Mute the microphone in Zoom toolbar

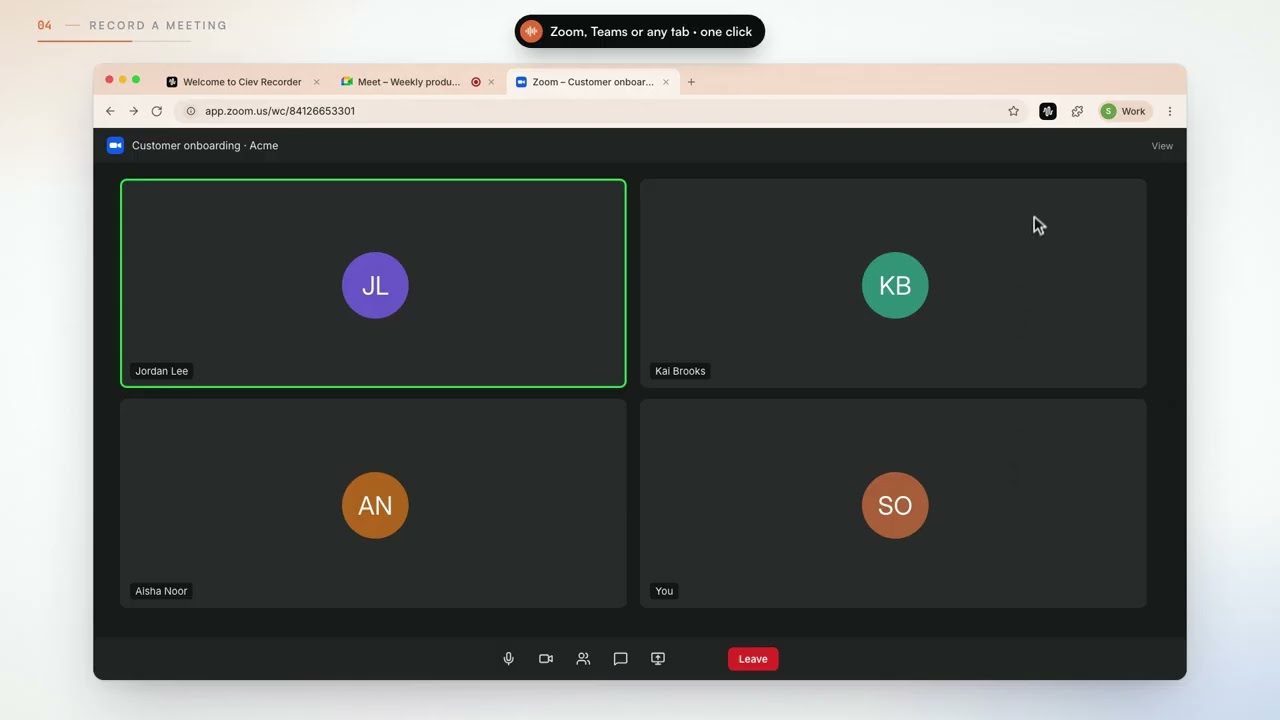click(508, 659)
